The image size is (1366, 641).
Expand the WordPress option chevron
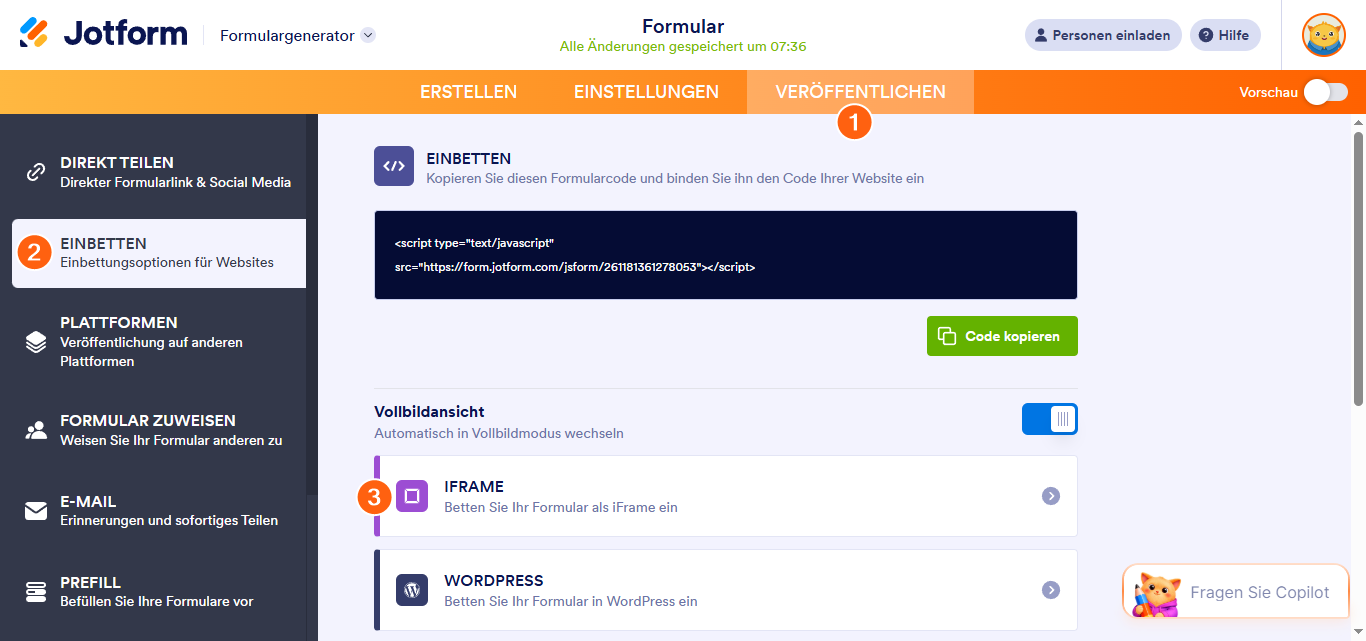[1051, 590]
